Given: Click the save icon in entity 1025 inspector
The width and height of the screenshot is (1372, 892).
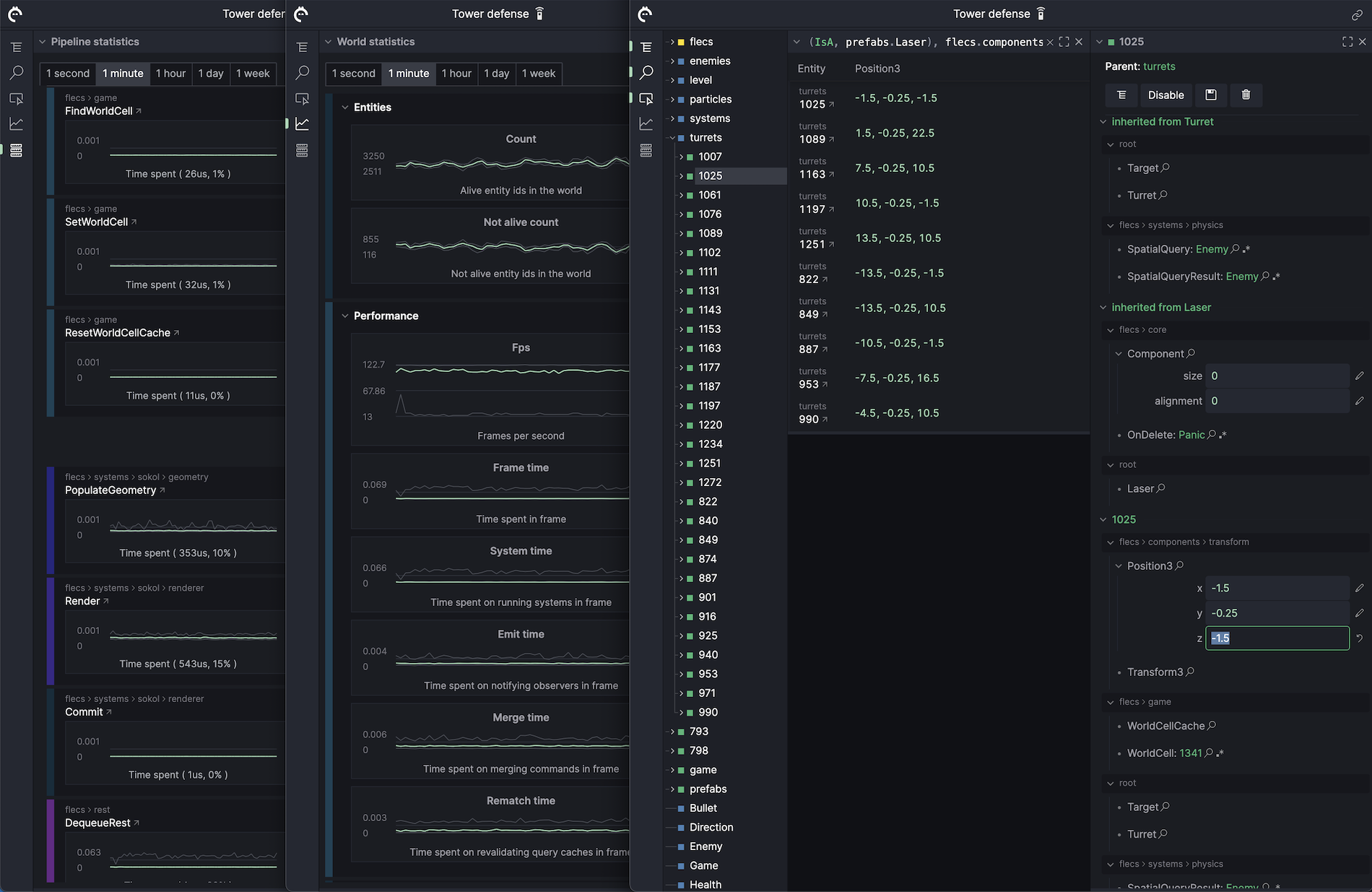Looking at the screenshot, I should (x=1211, y=95).
